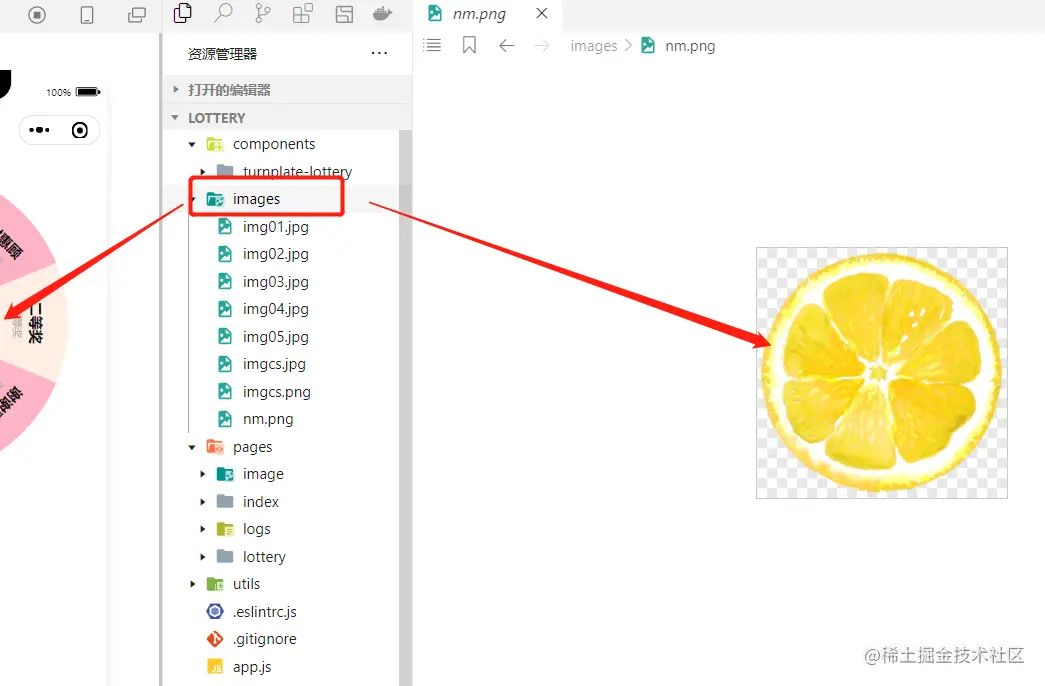Open the Docker whale icon
Screen dimensions: 1045x686
pos(383,13)
